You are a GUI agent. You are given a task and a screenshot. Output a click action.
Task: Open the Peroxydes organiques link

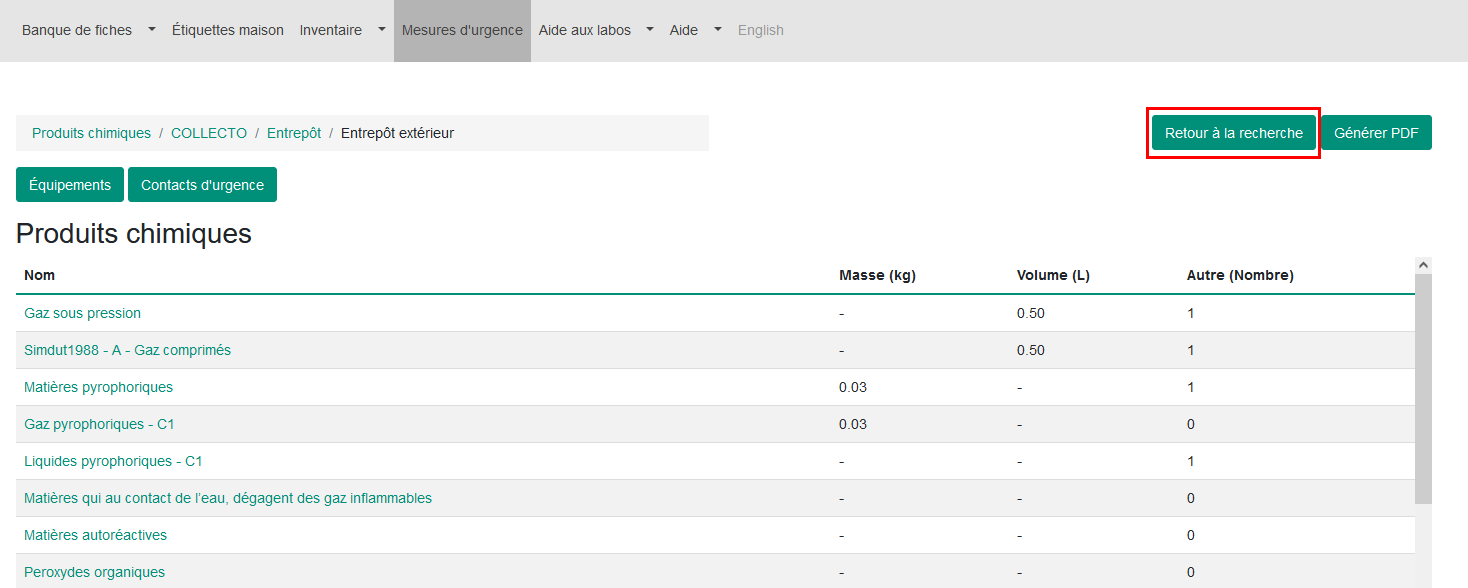tap(94, 572)
